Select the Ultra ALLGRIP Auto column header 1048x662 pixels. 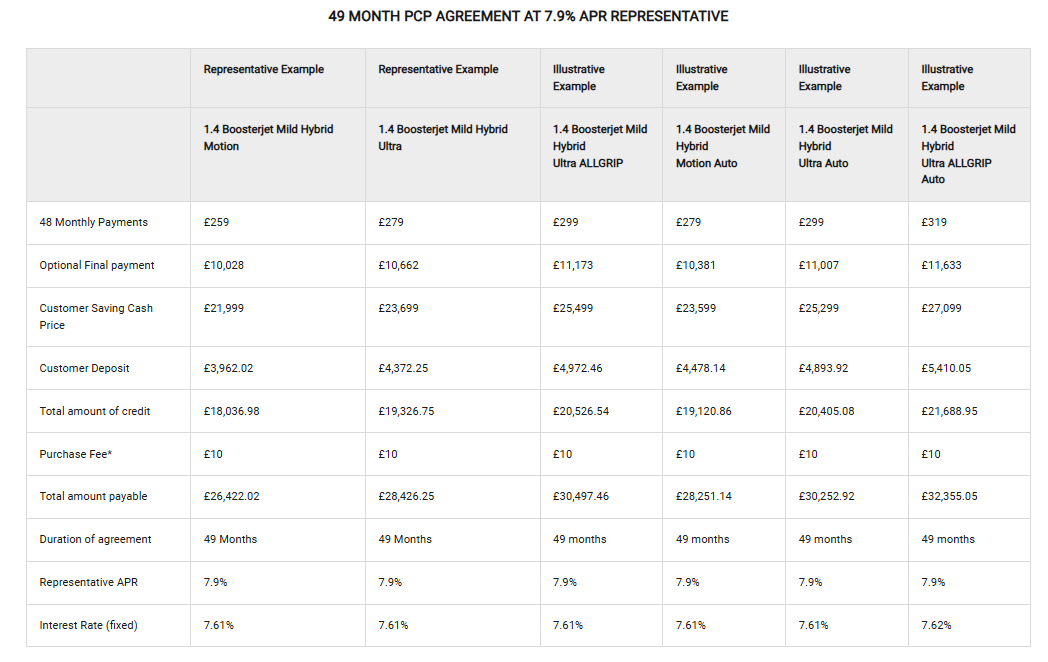tap(967, 154)
